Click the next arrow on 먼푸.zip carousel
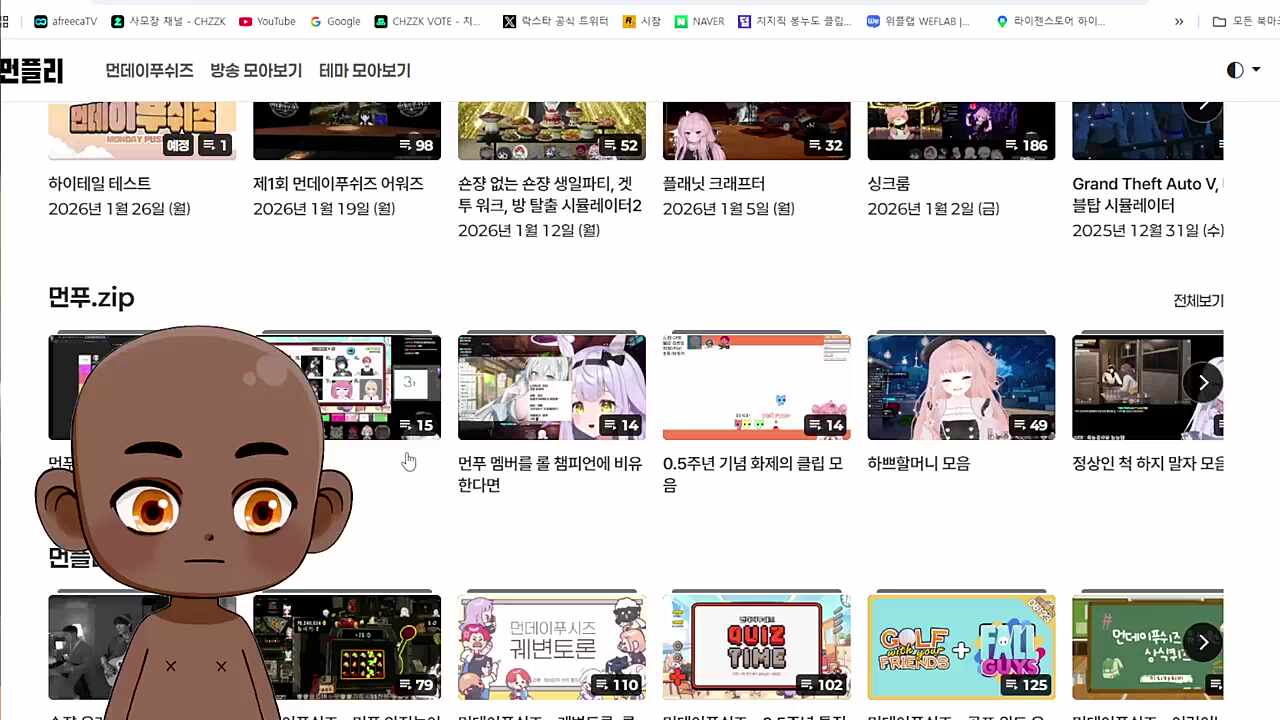 pyautogui.click(x=1203, y=382)
